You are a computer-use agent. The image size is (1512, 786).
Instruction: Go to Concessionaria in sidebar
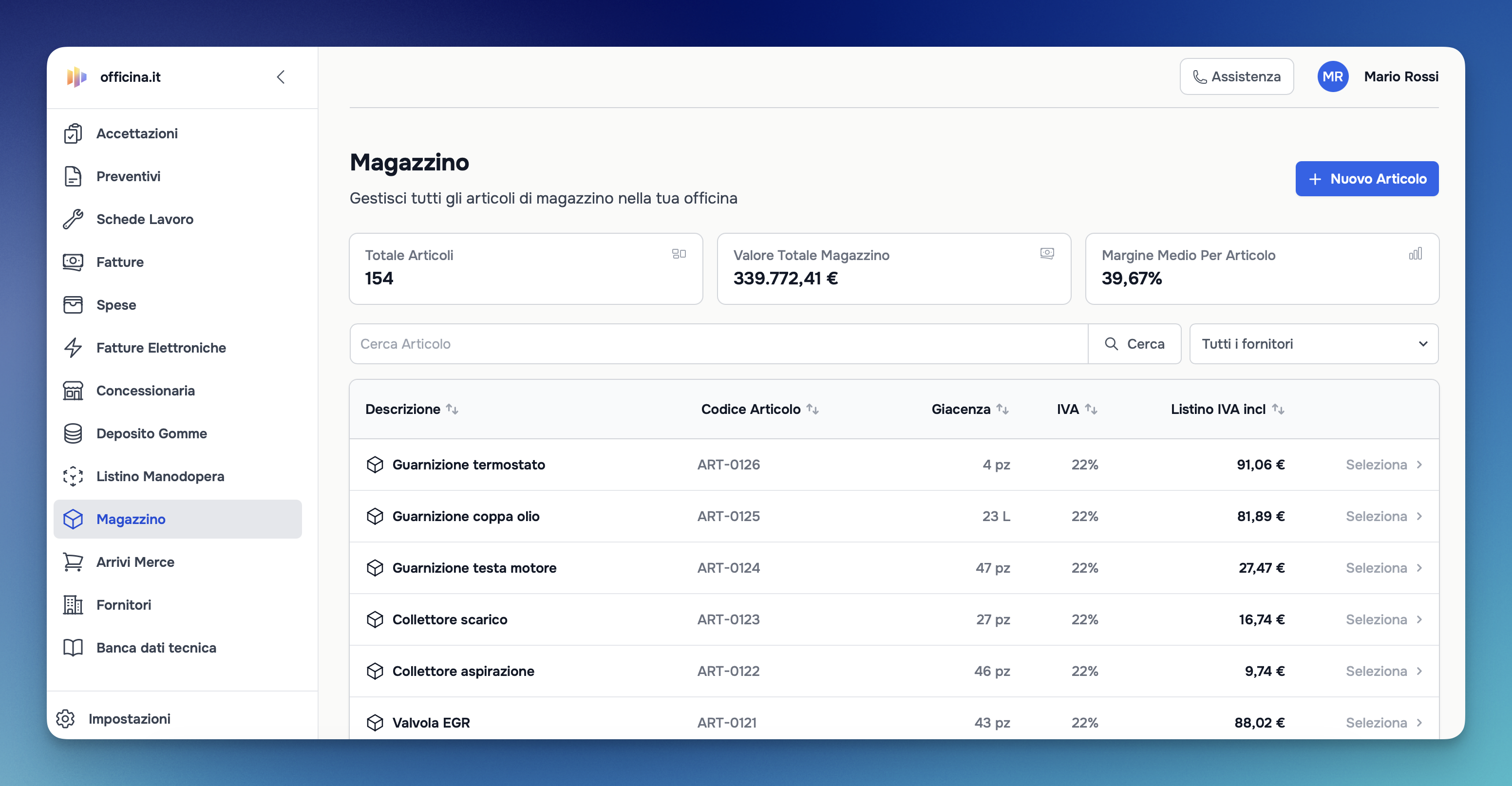(145, 391)
